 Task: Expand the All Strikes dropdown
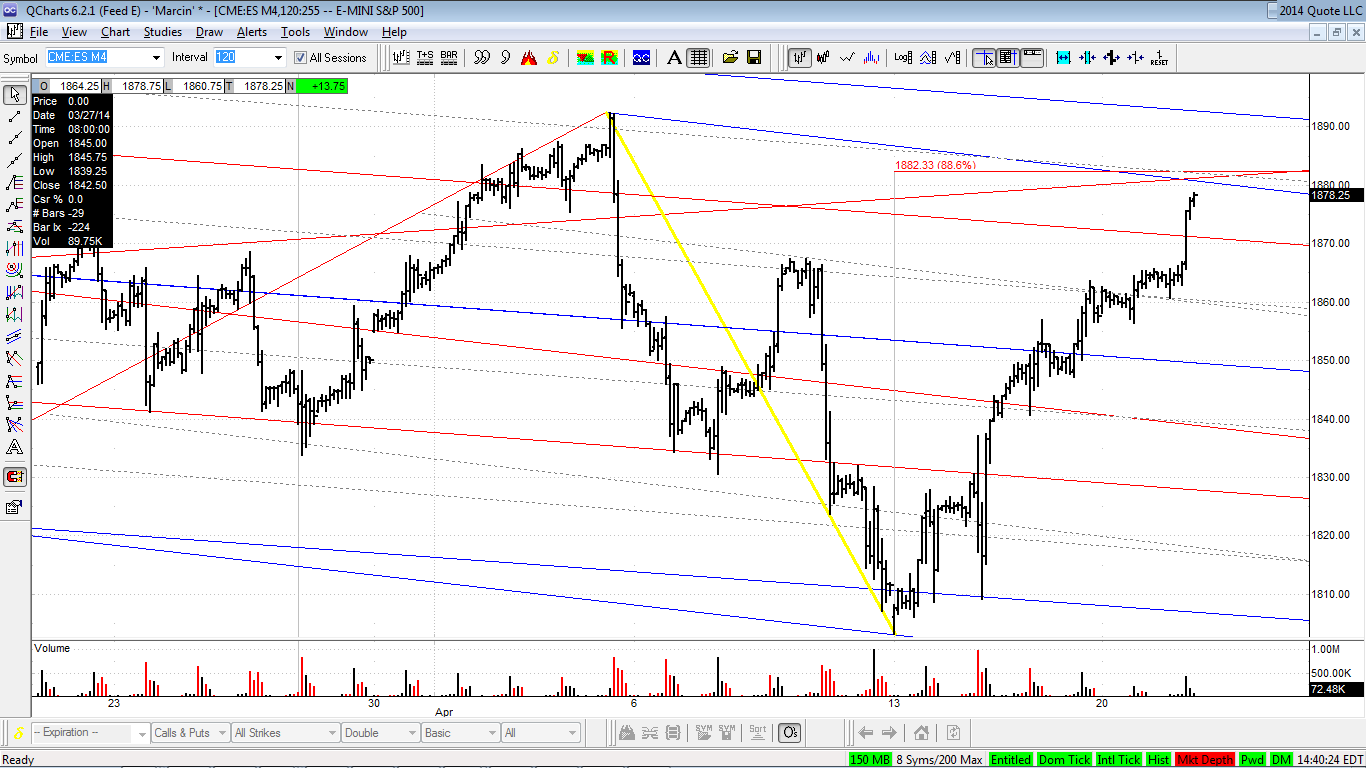tap(331, 733)
